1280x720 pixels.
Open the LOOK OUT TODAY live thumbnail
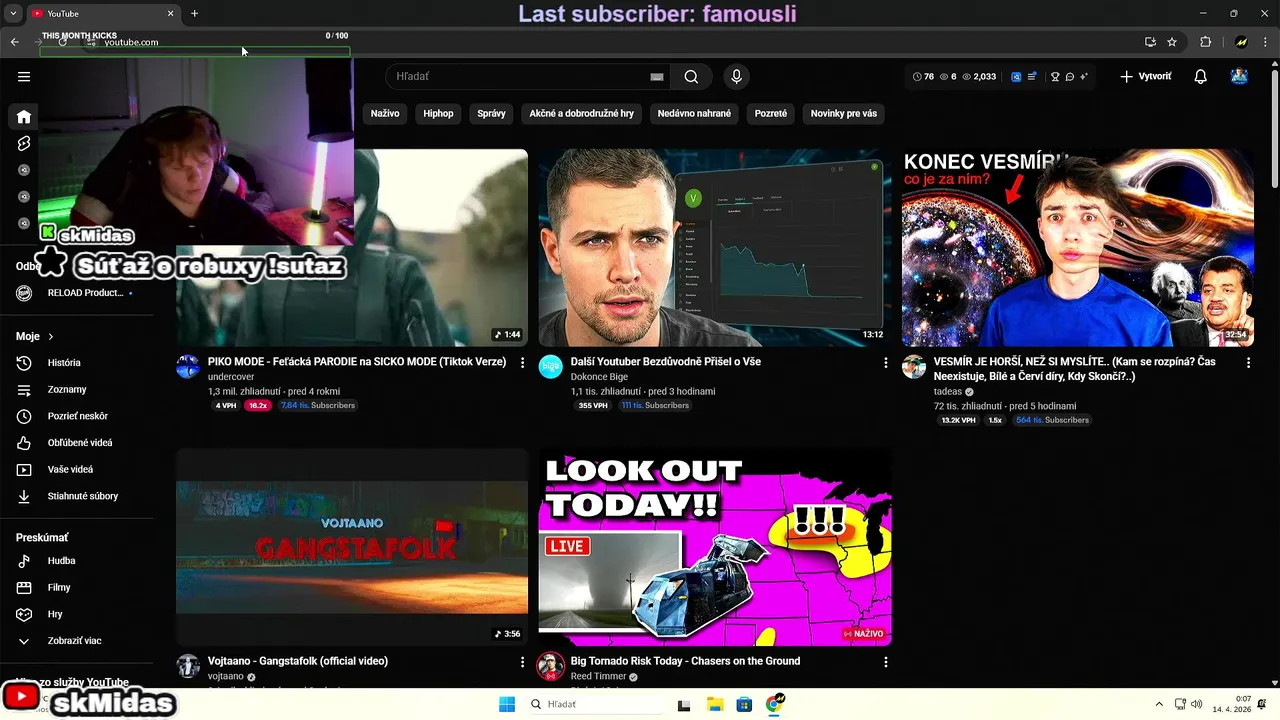point(715,547)
